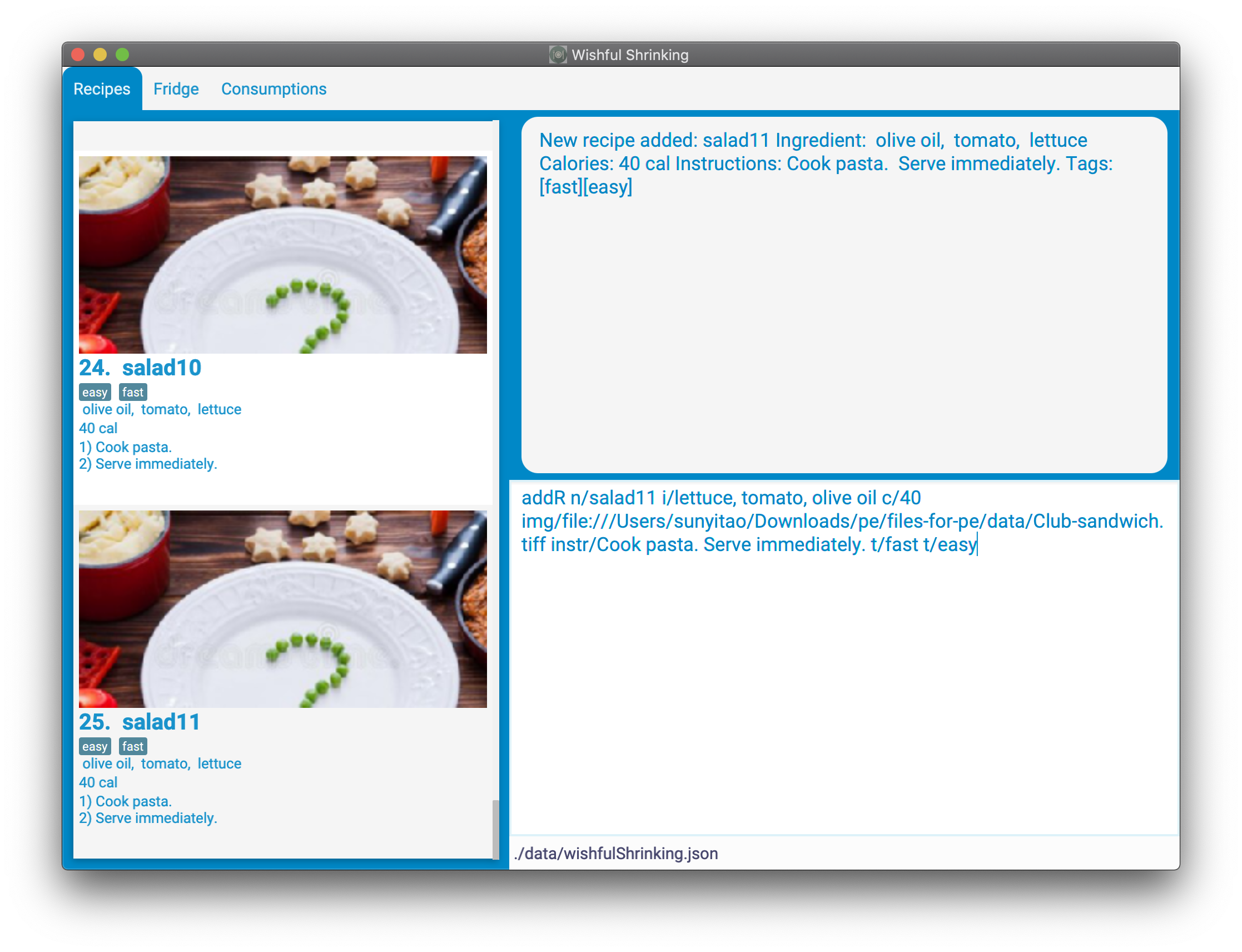Click the Recipes tab

[x=101, y=89]
